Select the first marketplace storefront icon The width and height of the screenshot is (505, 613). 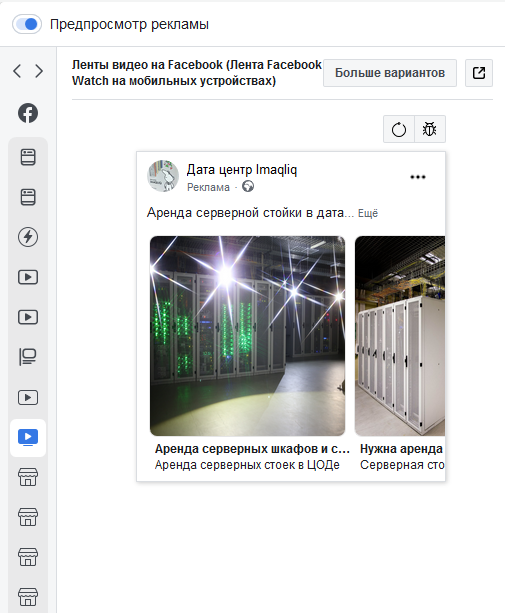(28, 477)
